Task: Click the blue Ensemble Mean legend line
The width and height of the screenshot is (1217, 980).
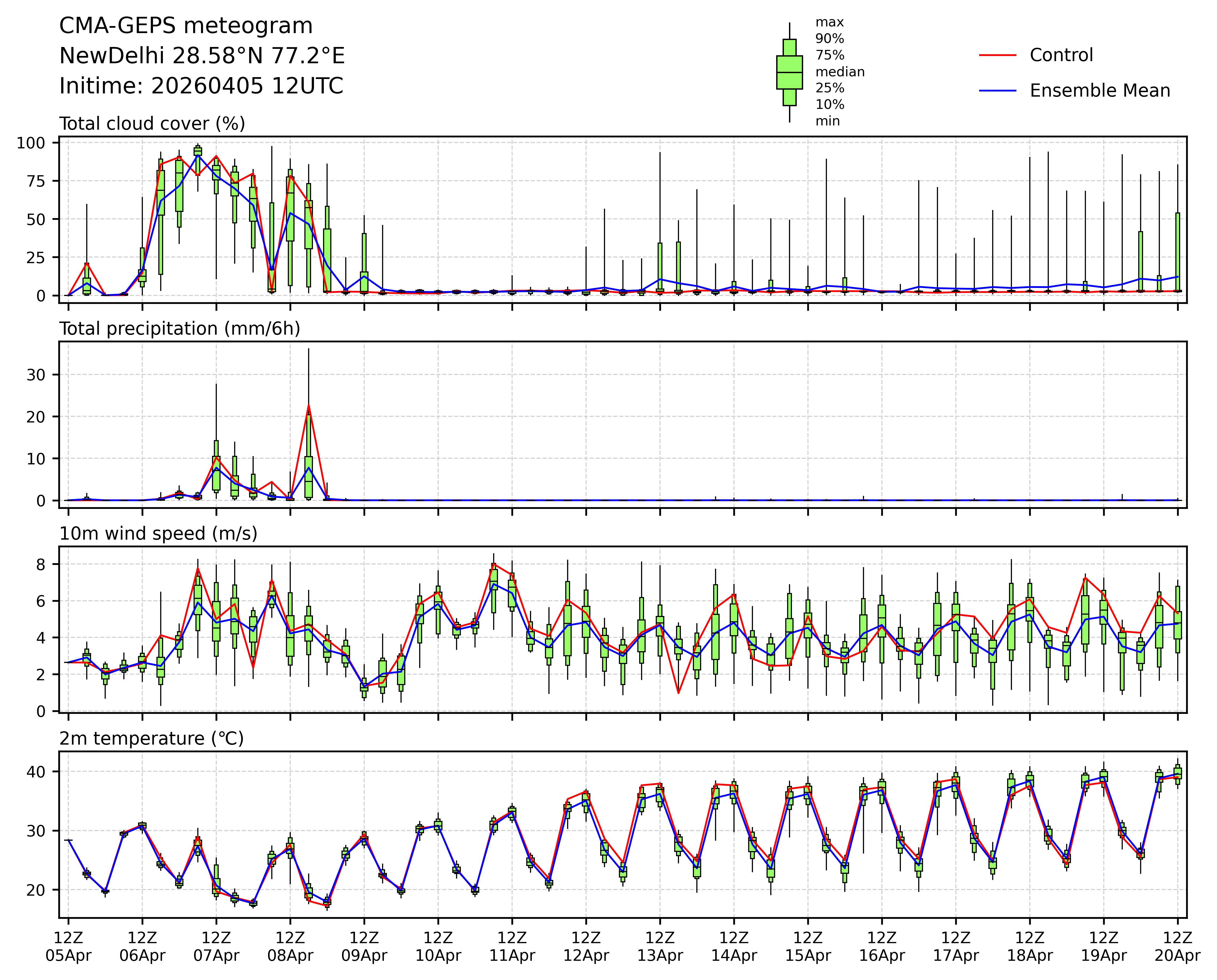Action: tap(997, 91)
